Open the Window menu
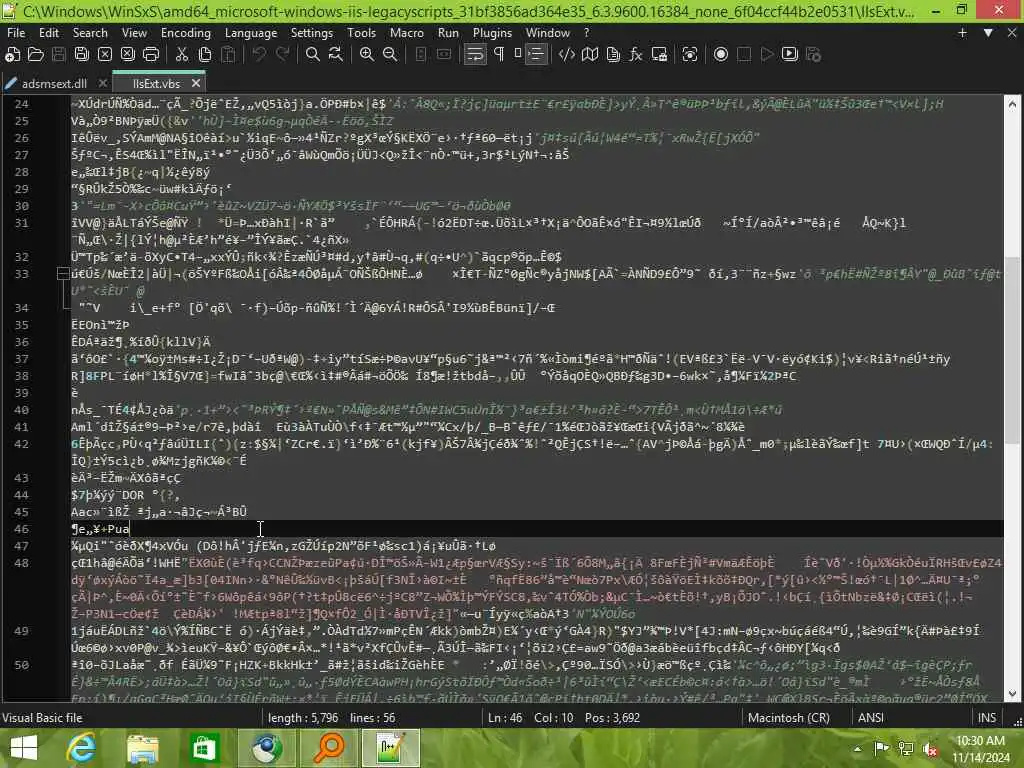The width and height of the screenshot is (1024, 768). click(548, 33)
